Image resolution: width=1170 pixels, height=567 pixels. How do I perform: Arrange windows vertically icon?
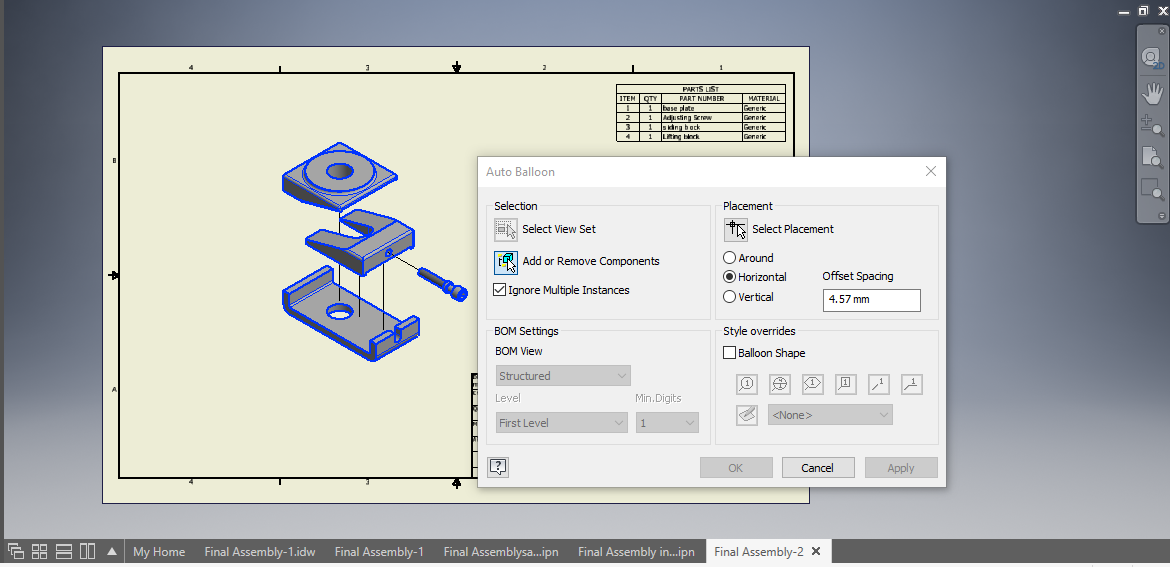pos(87,552)
